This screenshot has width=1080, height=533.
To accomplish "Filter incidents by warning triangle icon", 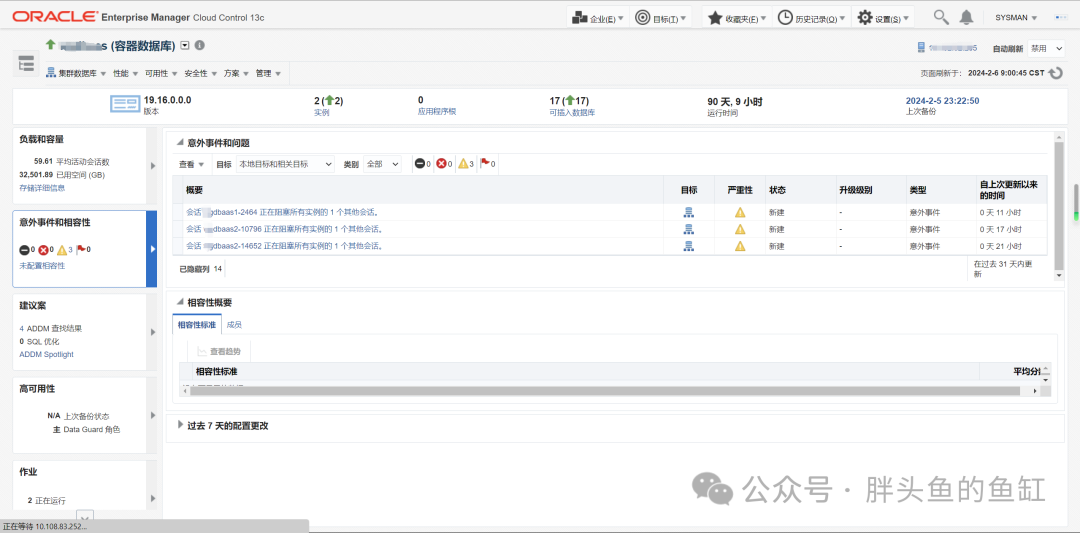I will click(464, 164).
